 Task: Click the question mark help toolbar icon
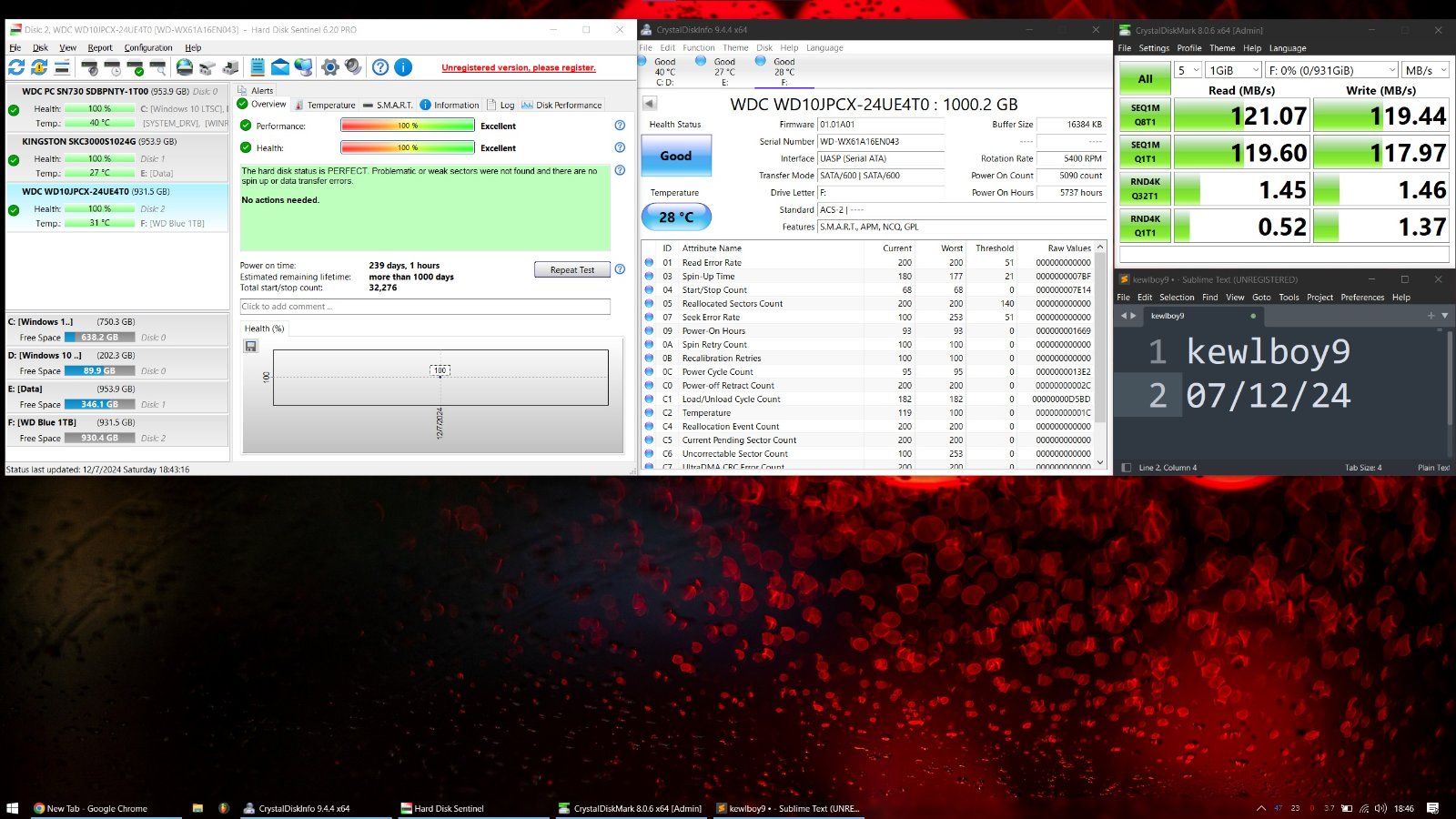380,67
